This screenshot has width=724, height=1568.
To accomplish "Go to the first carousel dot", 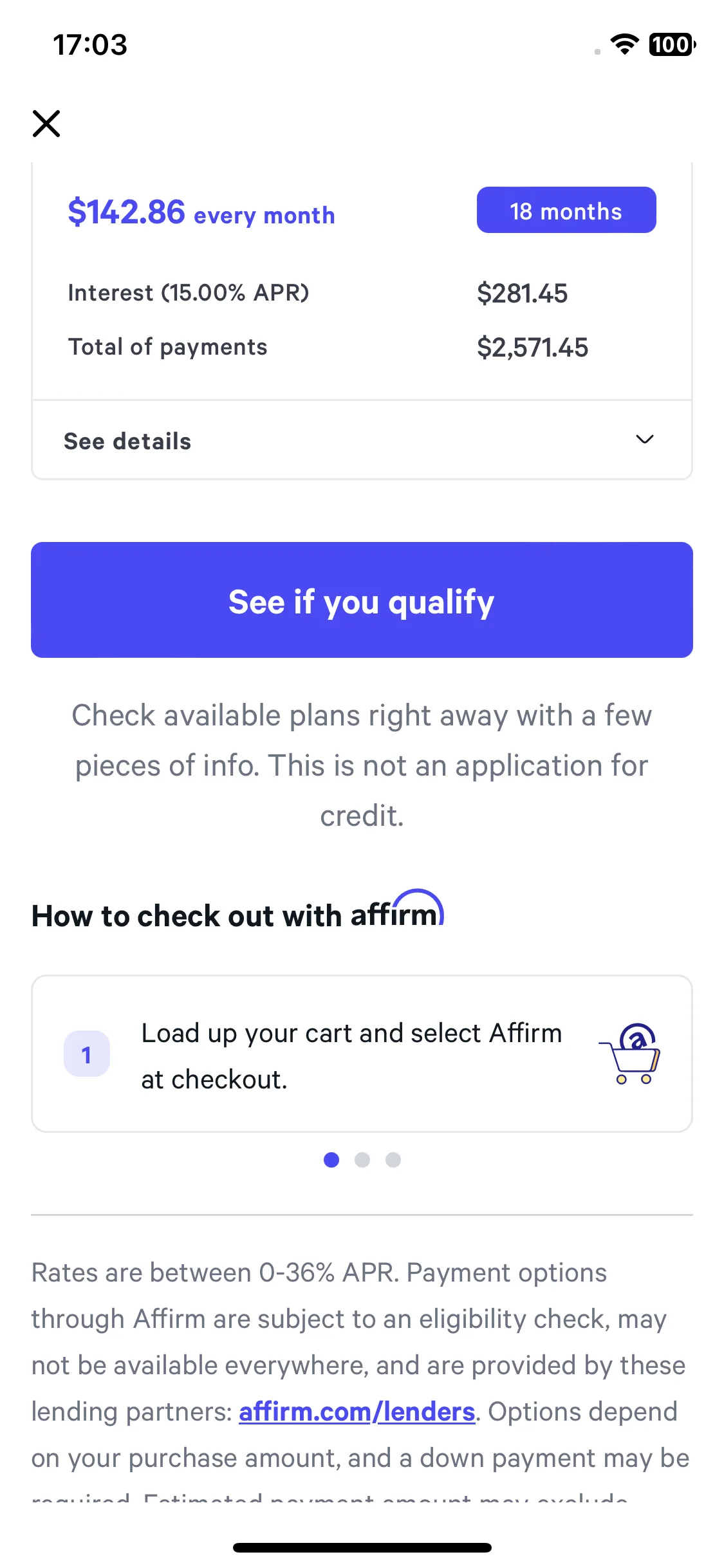I will [x=331, y=1160].
